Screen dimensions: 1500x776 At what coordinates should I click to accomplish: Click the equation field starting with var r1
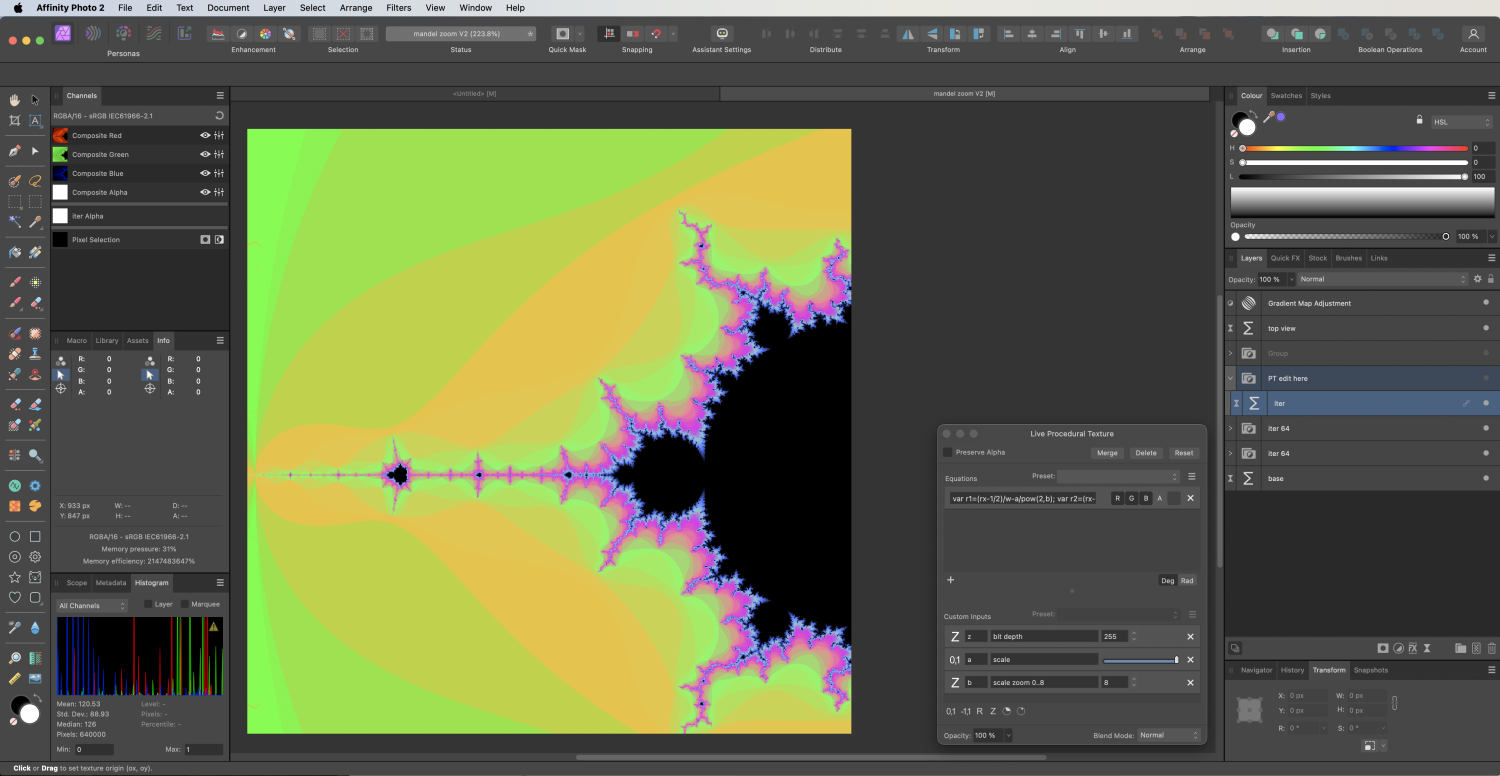[1025, 497]
